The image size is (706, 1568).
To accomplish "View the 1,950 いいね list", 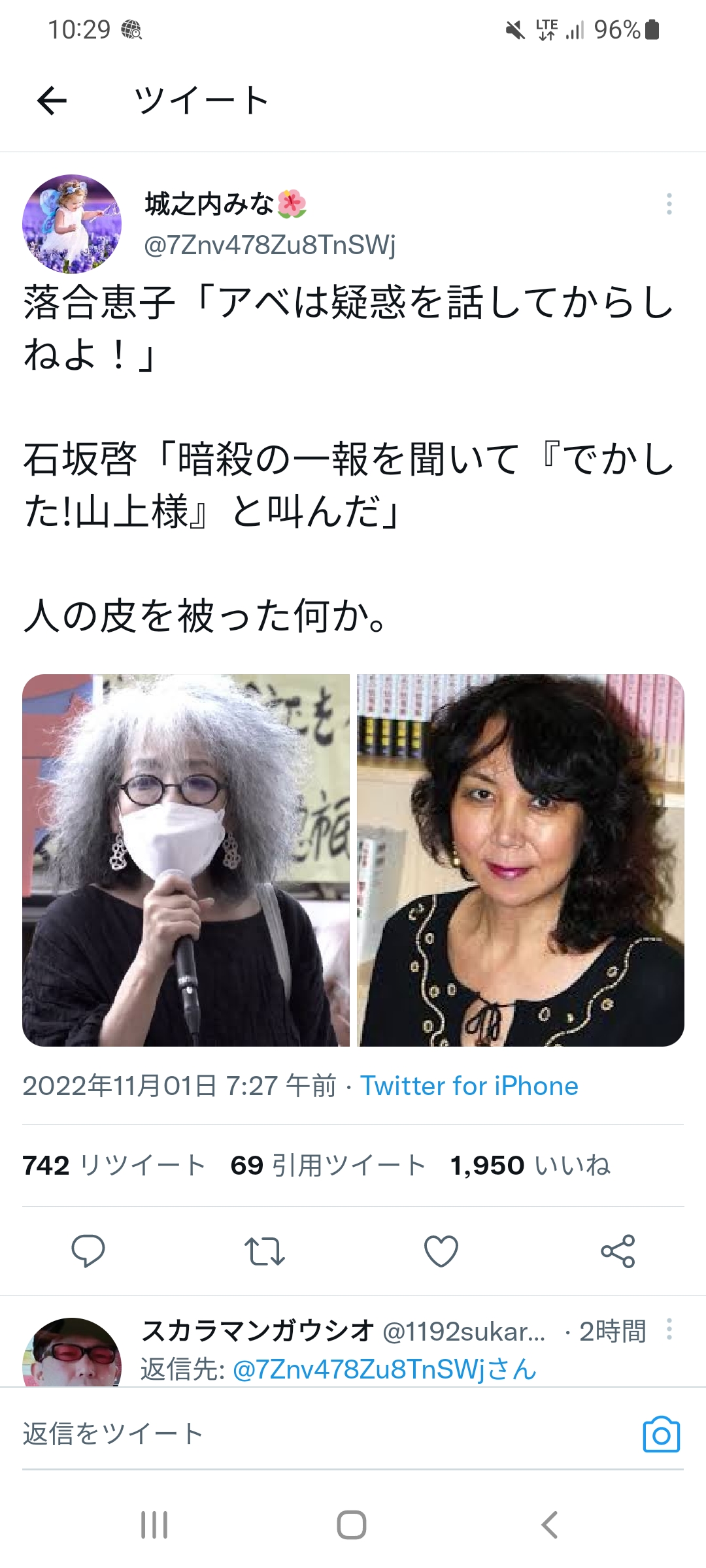I will point(530,1165).
